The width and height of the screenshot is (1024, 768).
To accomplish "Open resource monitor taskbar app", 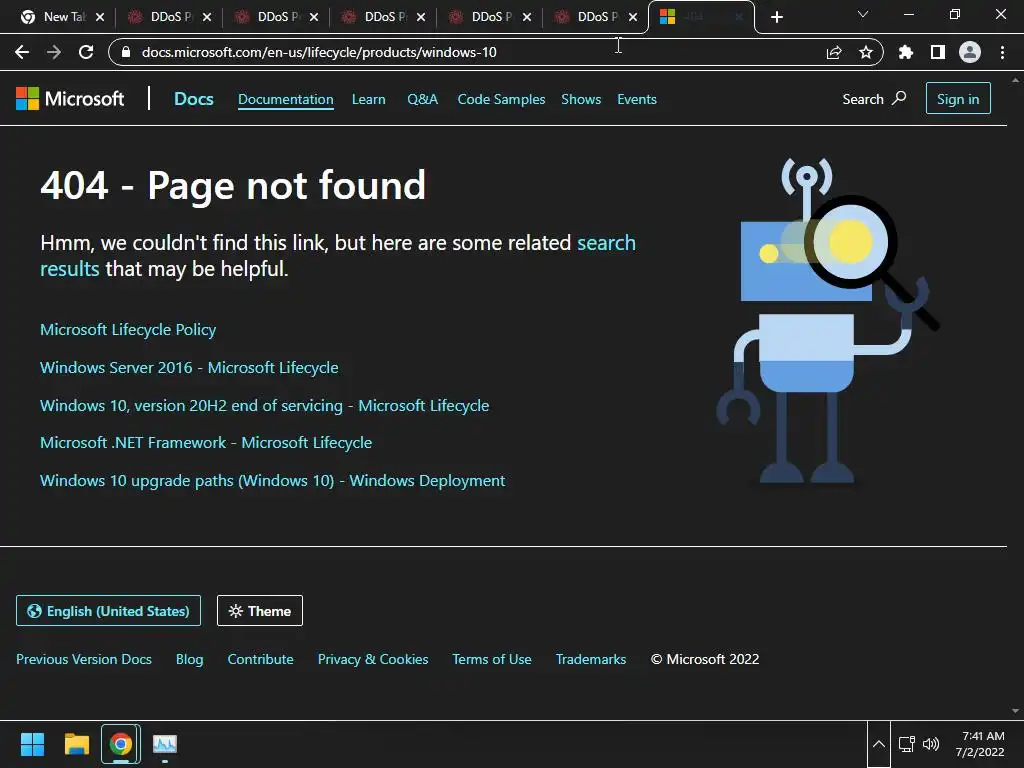I will click(165, 744).
